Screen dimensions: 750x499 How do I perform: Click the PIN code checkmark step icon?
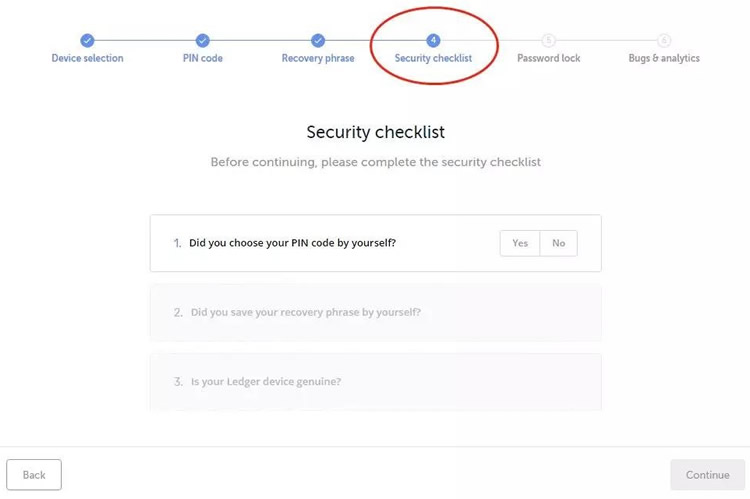point(202,40)
